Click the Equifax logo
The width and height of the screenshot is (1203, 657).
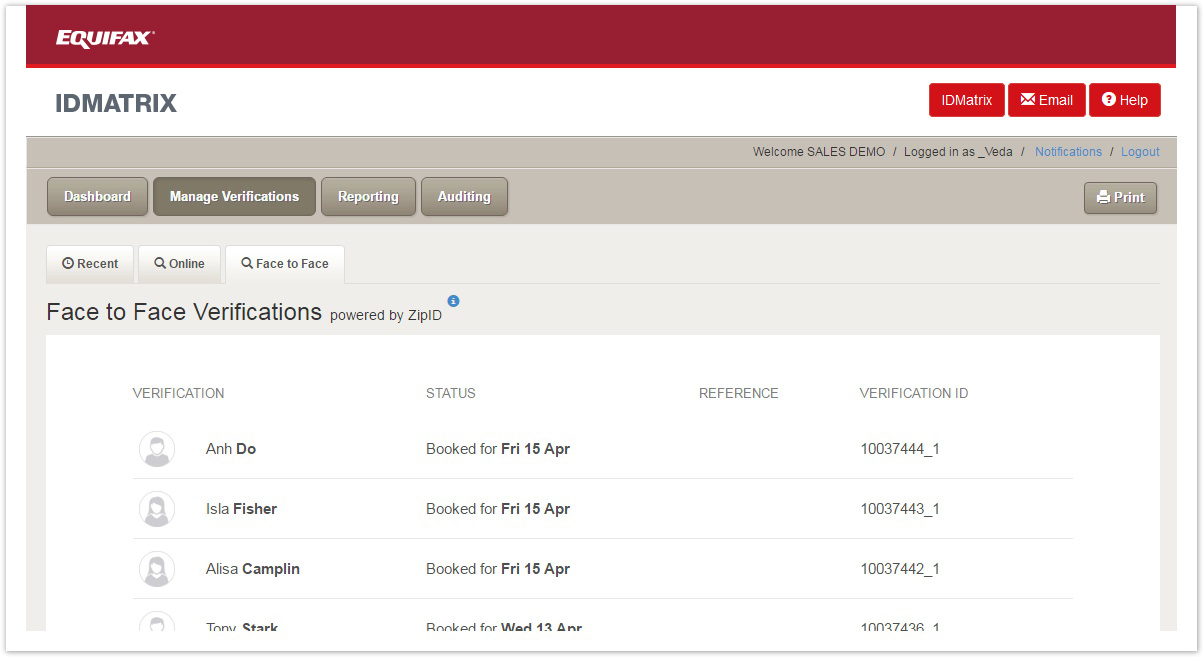pos(104,39)
